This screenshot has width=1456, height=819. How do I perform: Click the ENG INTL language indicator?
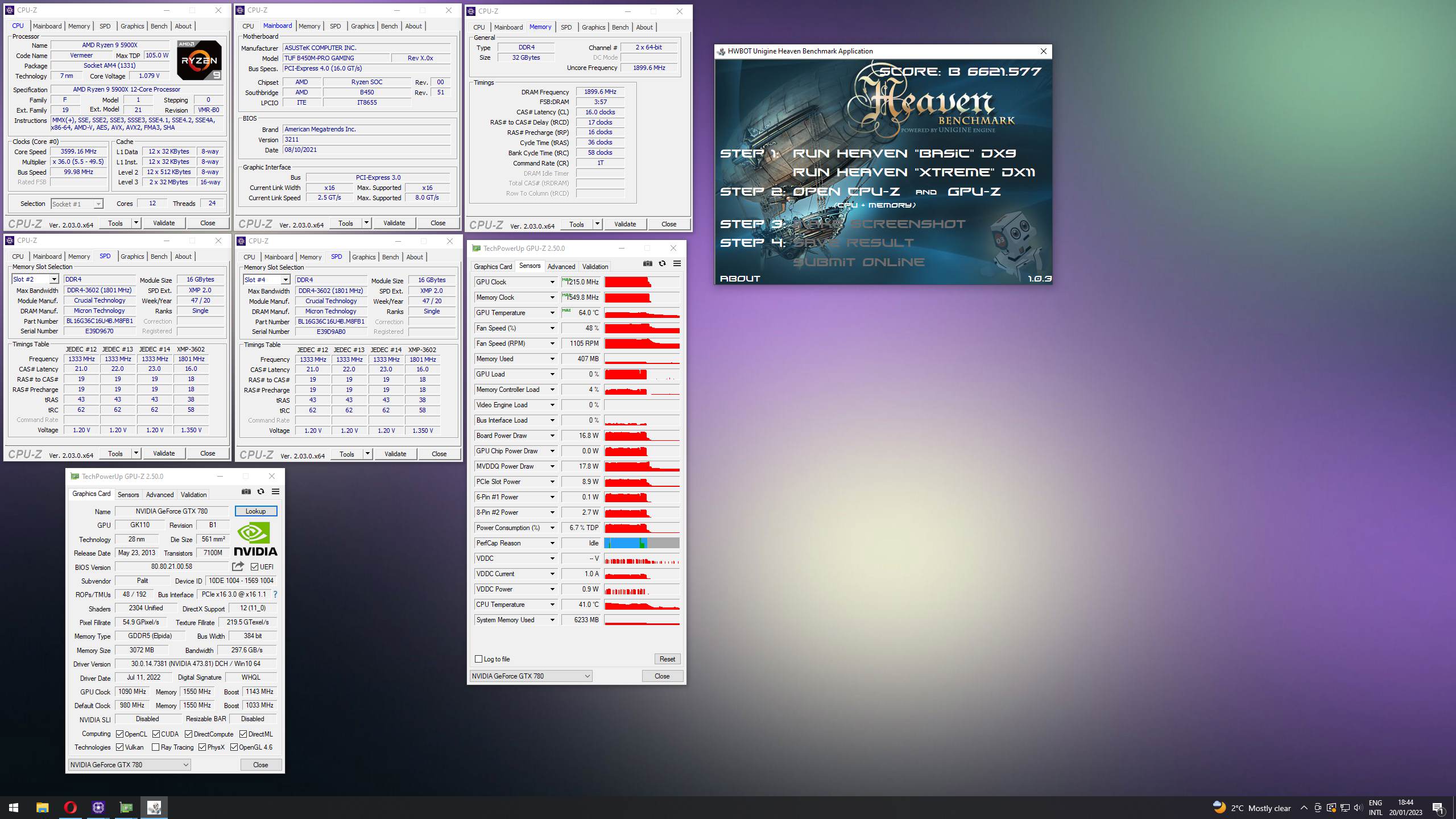1375,808
